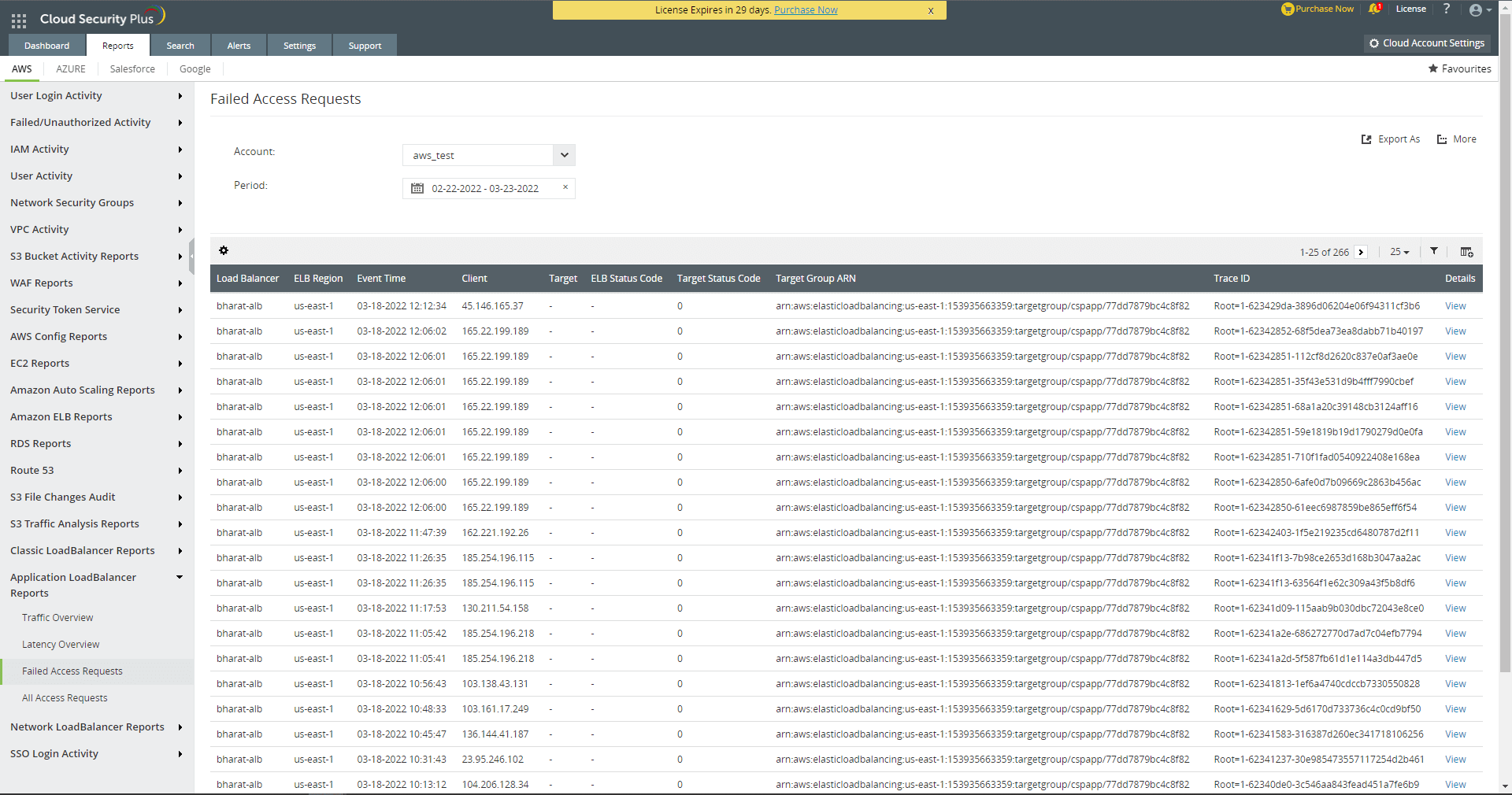Screen dimensions: 1512x795
Task: Open the License link
Action: coord(1411,9)
